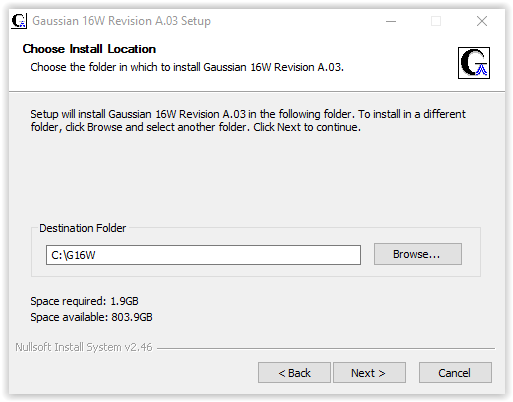
Task: Click the 'Destination Folder' group label
Action: (x=83, y=228)
